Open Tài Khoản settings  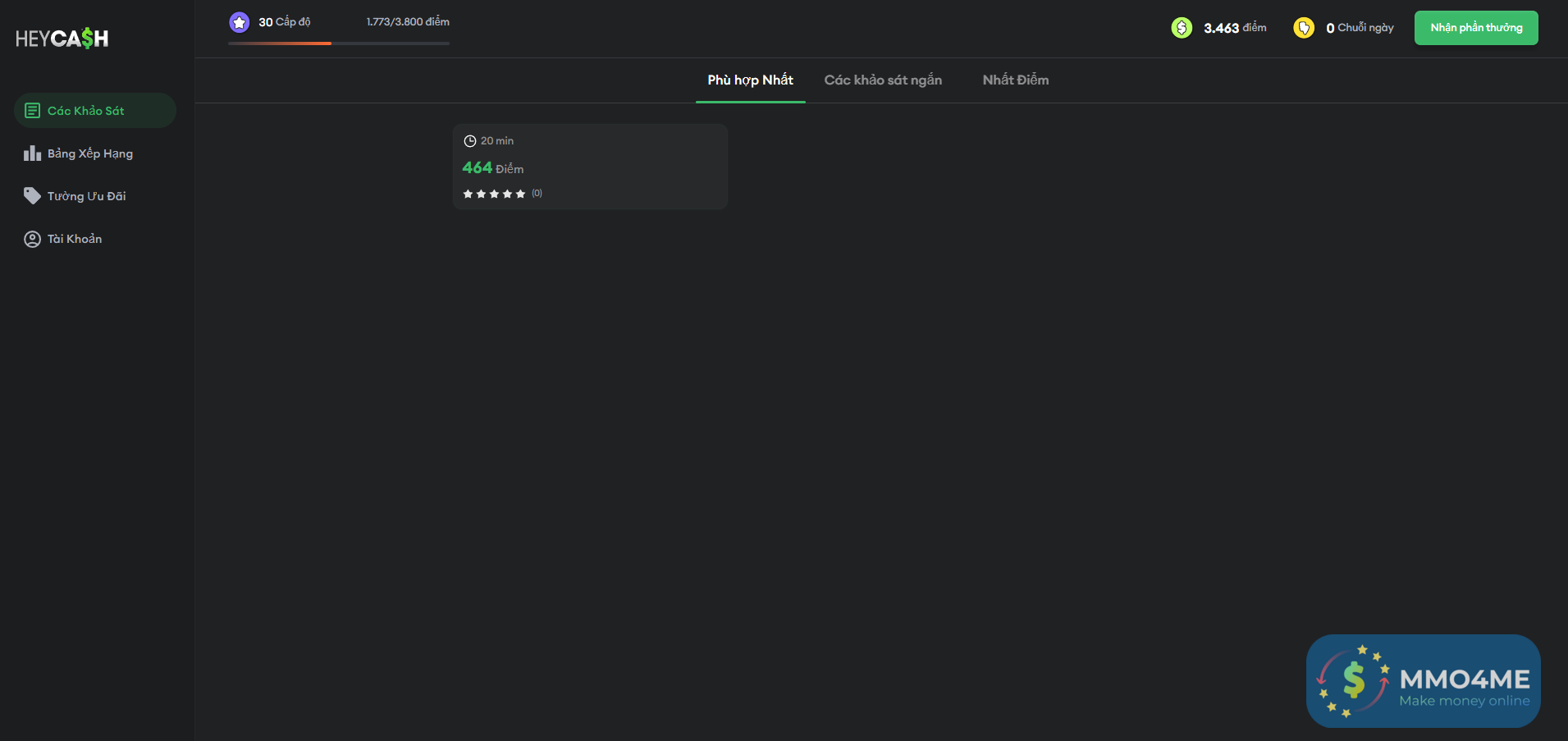(75, 239)
